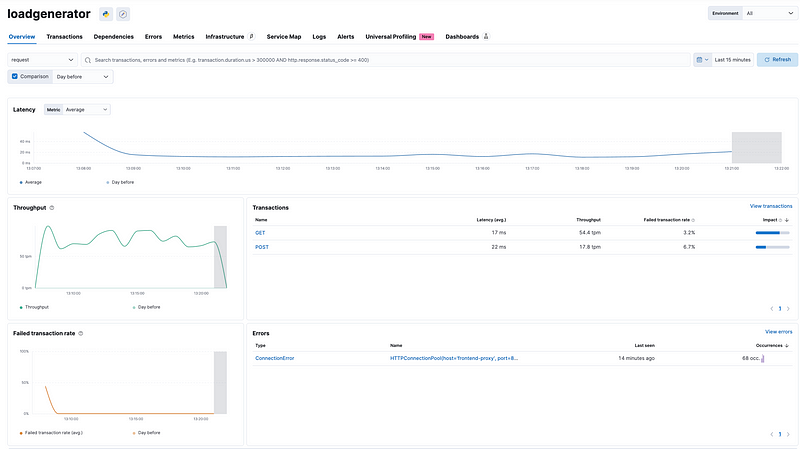Open the ConnectionError error link

[277, 357]
